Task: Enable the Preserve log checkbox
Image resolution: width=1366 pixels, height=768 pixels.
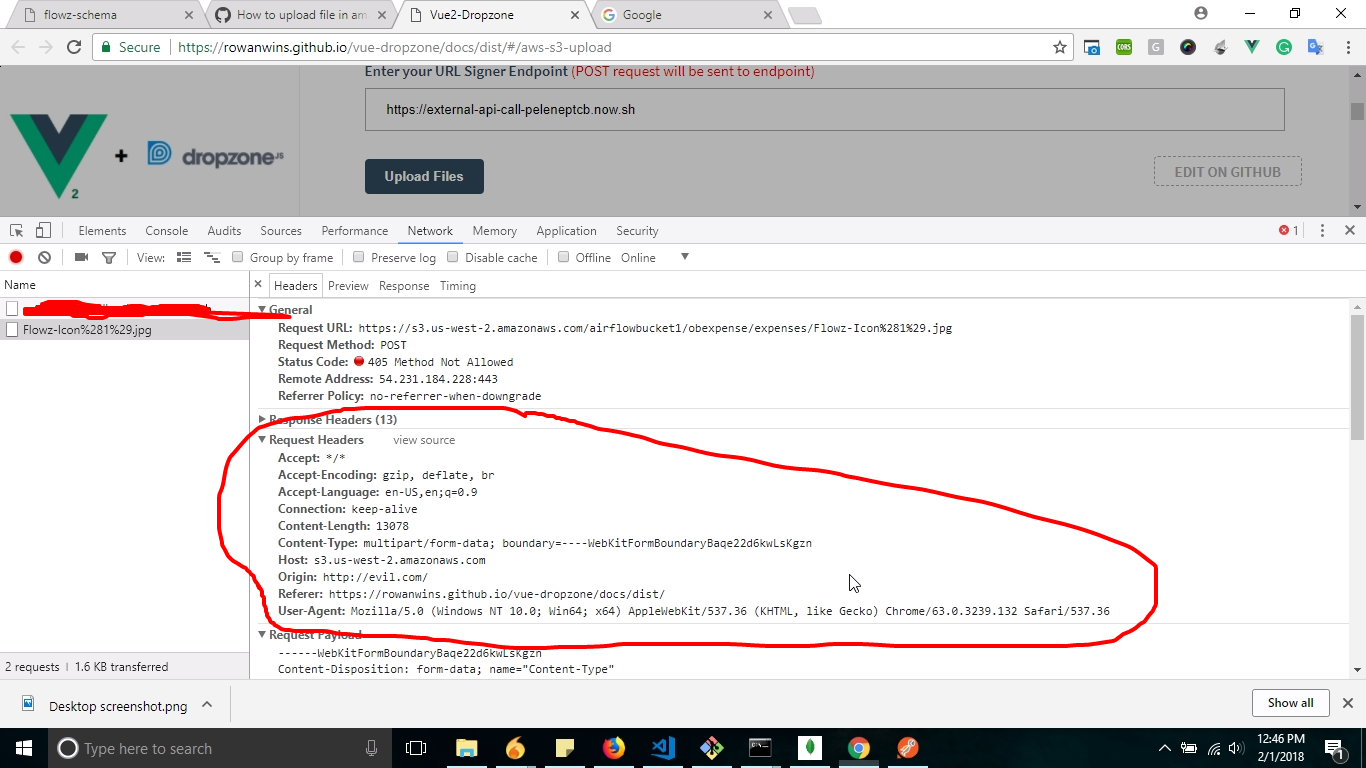Action: tap(358, 257)
